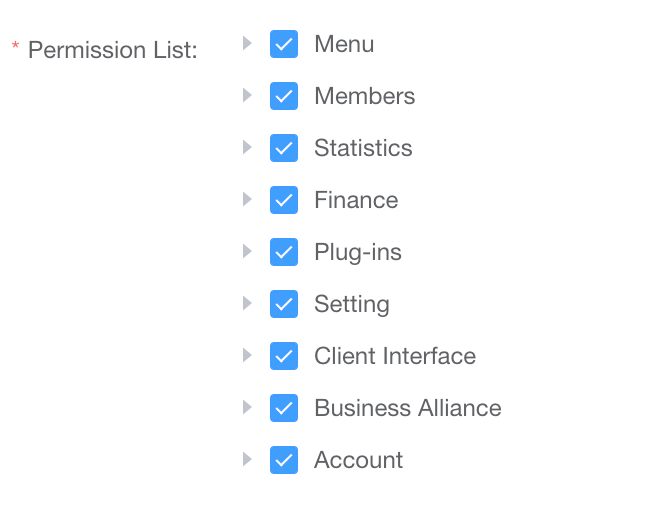Uncheck the Account permission checkbox
Viewport: 662px width, 518px height.
284,460
